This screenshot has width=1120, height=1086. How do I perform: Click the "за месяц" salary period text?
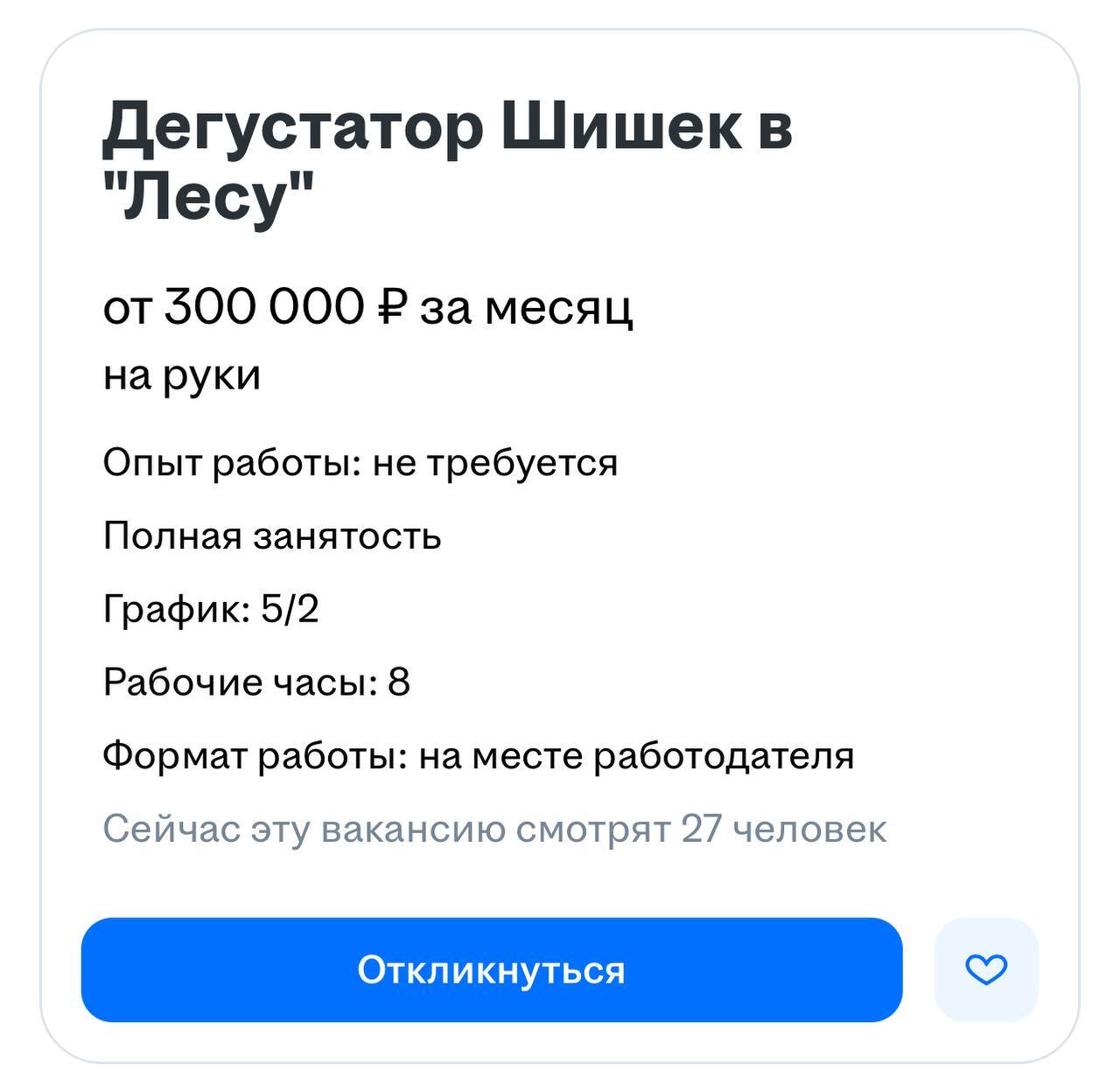(x=526, y=309)
